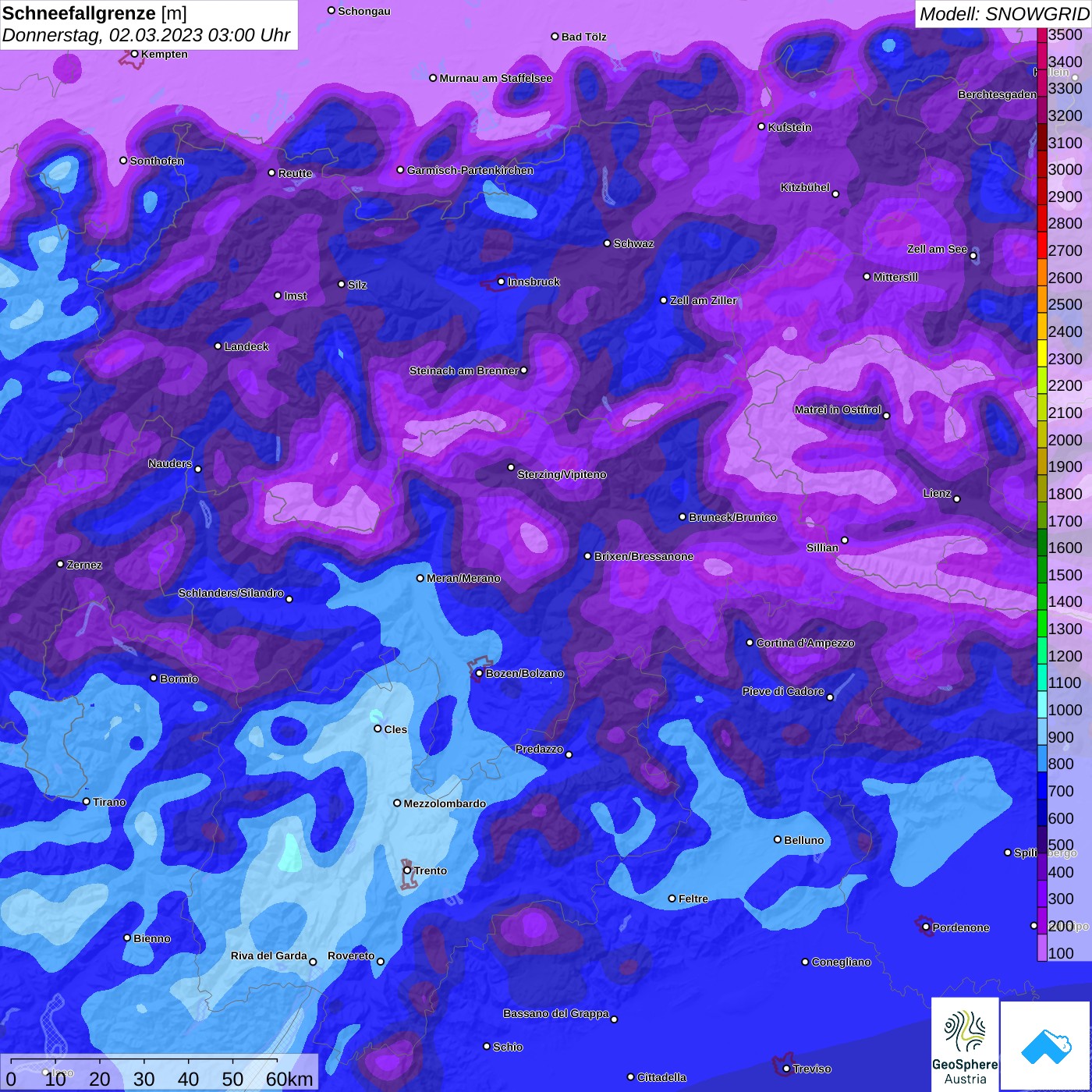This screenshot has height=1092, width=1092.
Task: Click the Garmisch-Partenkirchen label
Action: pos(470,170)
